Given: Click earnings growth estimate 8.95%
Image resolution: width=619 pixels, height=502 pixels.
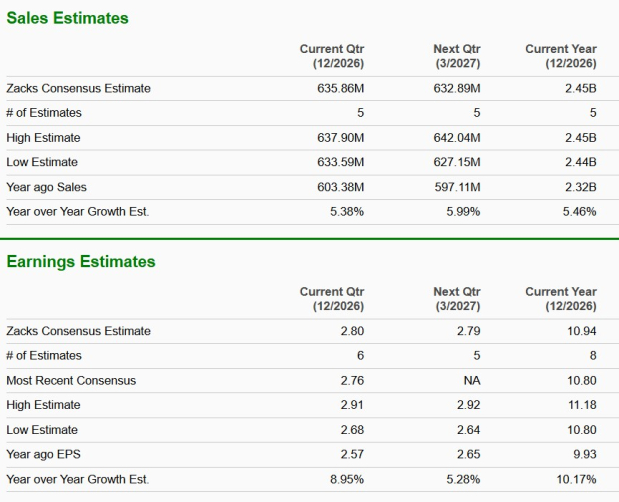Looking at the screenshot, I should click(x=347, y=480).
